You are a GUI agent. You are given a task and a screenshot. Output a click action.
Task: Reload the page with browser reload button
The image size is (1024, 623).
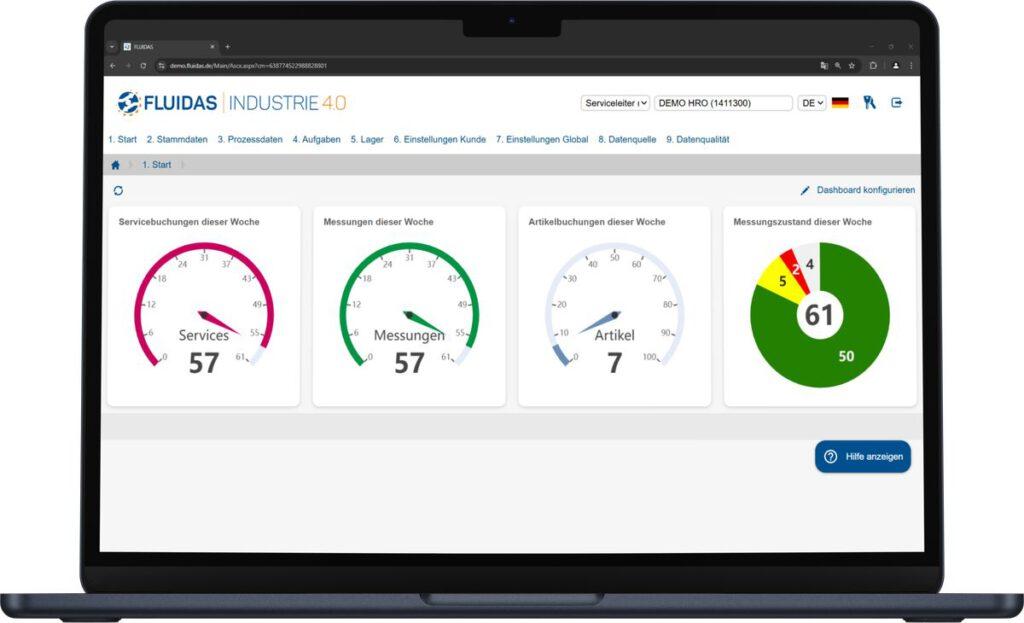[x=143, y=66]
